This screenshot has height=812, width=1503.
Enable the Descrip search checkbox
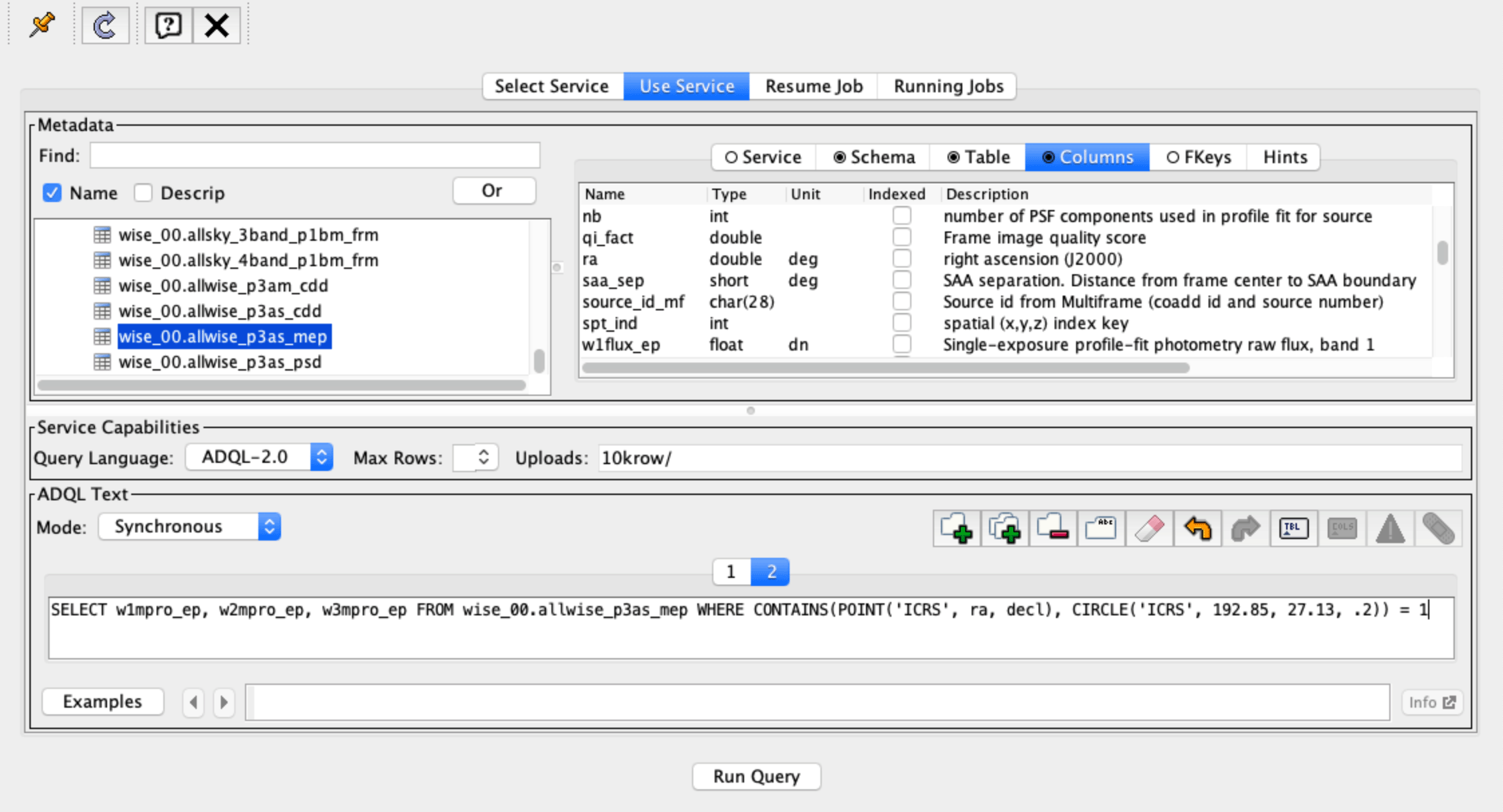click(x=143, y=193)
